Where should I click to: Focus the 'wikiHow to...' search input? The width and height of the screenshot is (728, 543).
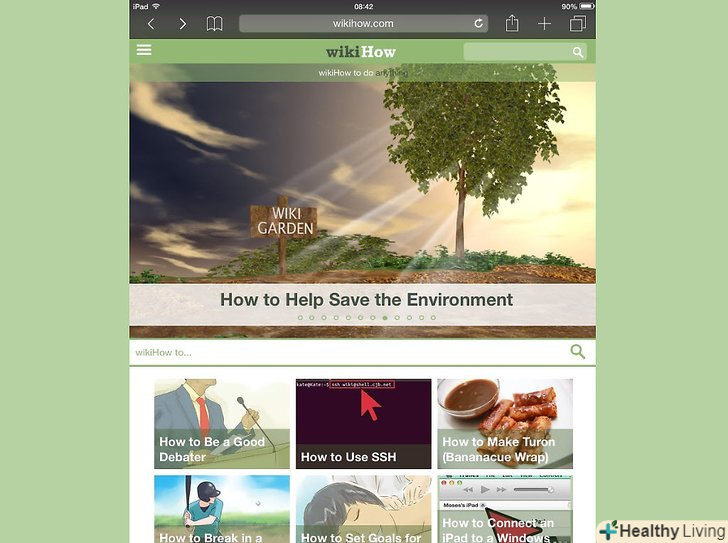tap(362, 352)
